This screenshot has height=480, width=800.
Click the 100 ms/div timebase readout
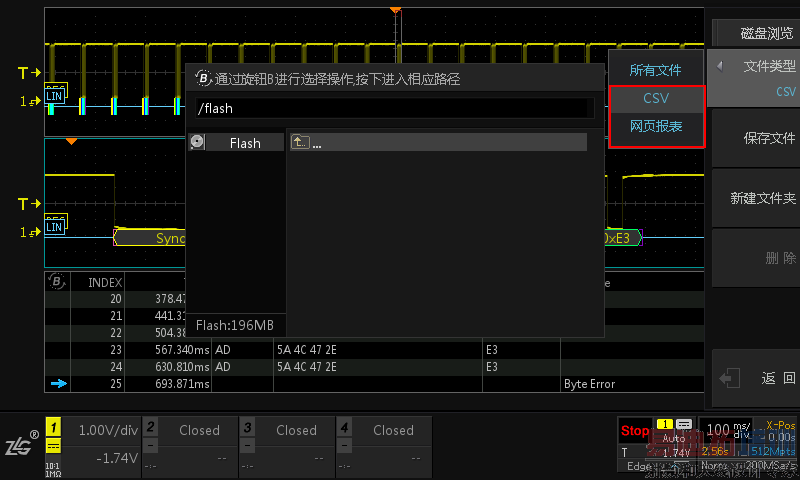(728, 430)
